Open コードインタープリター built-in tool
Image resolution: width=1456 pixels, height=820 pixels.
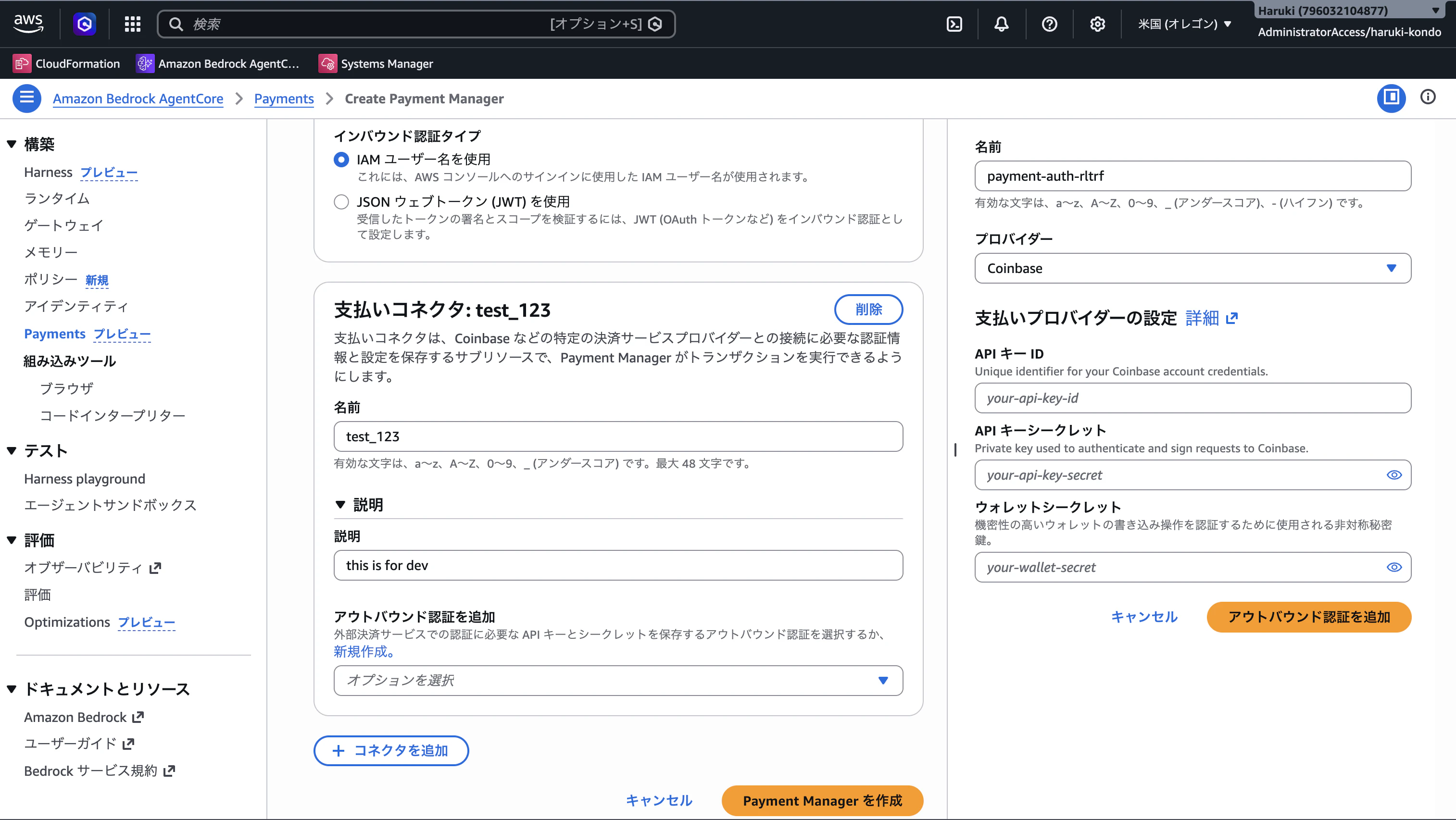113,415
